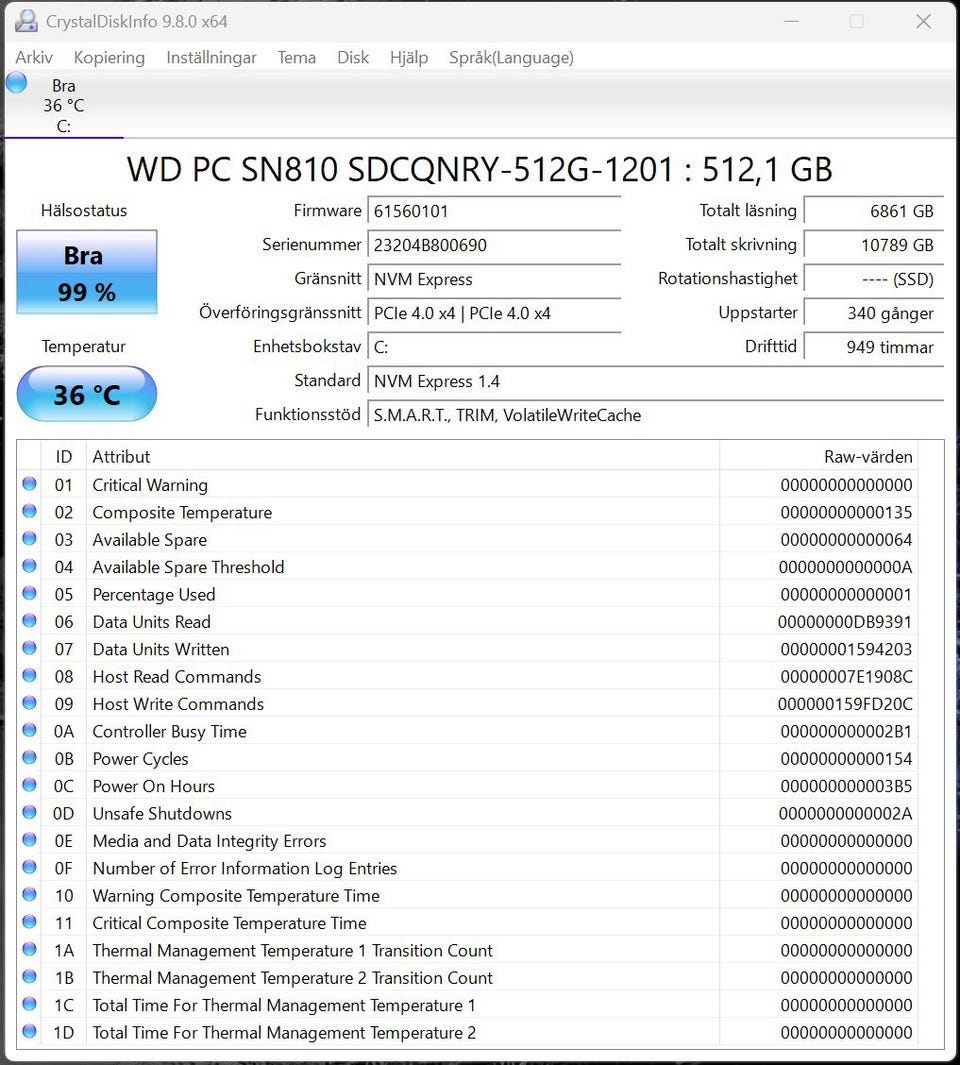Click the status icon beside Critical Warning
The image size is (960, 1065).
click(29, 484)
